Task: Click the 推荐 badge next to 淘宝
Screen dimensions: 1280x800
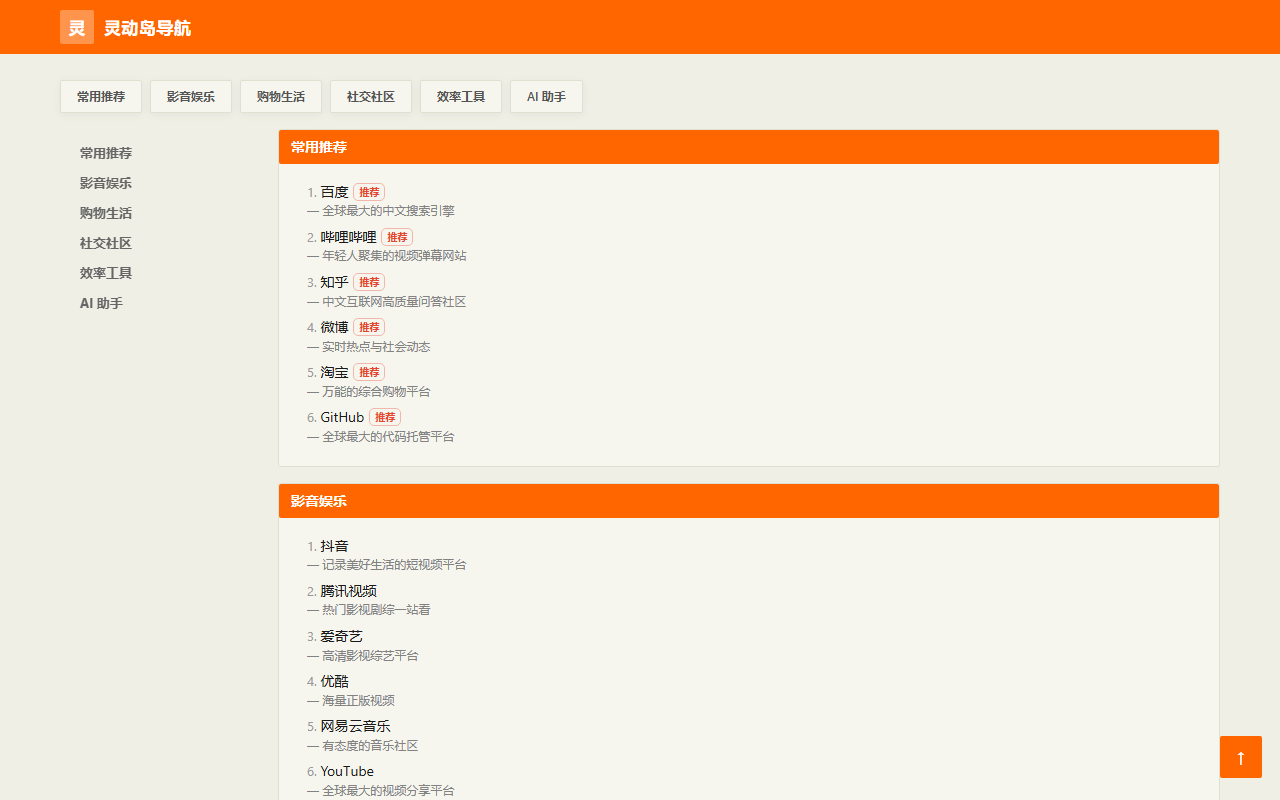Action: point(369,372)
